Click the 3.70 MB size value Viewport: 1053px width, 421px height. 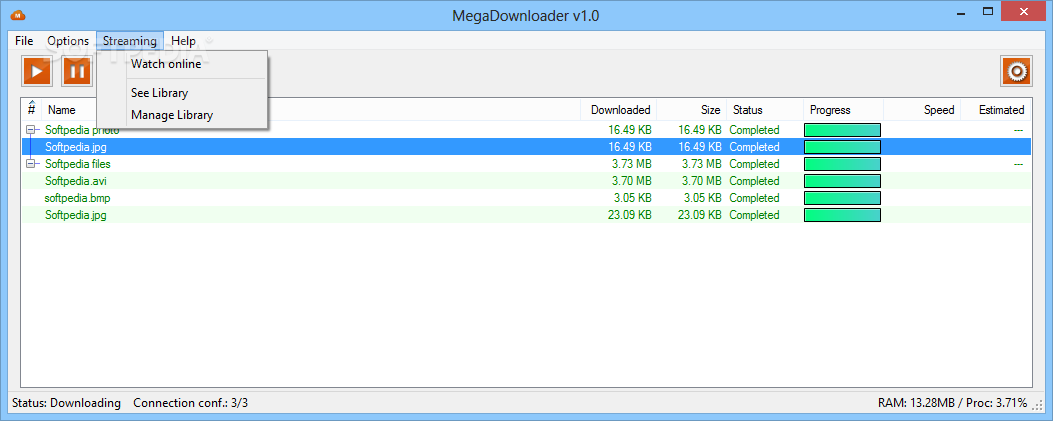point(702,181)
